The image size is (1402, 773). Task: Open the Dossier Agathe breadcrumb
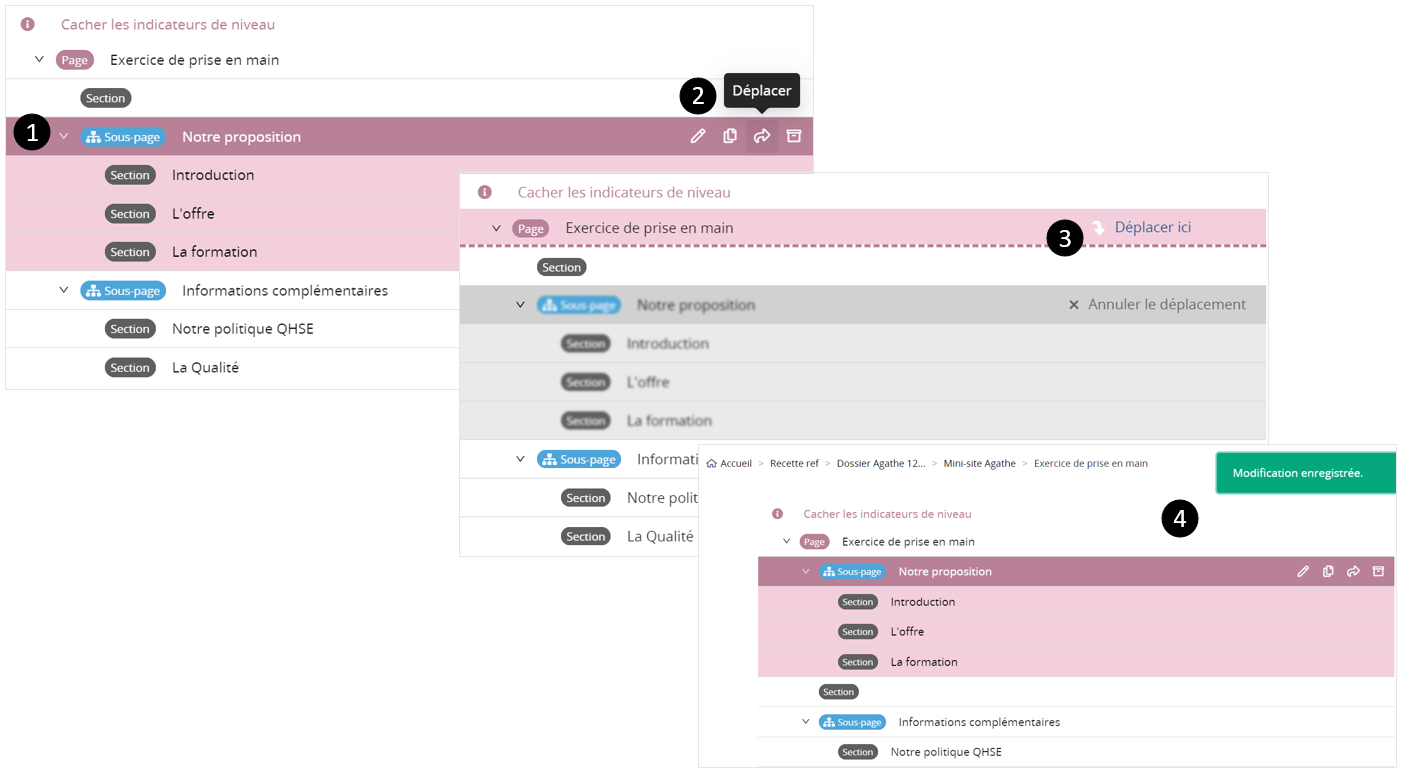tap(880, 464)
